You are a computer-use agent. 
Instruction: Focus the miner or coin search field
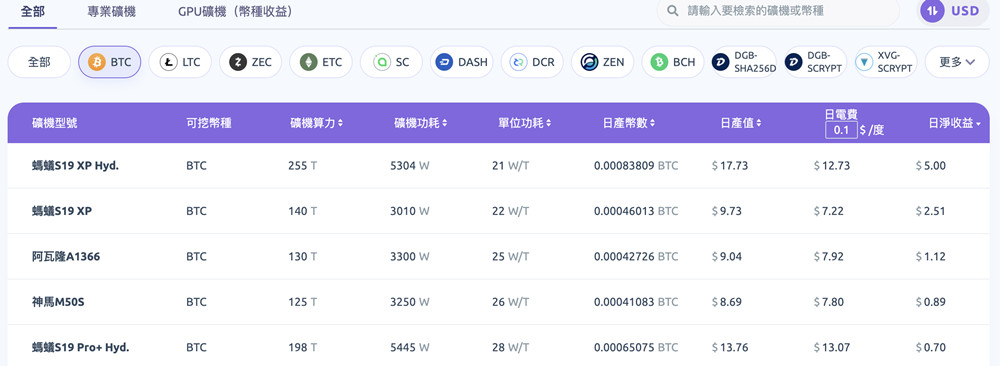778,11
